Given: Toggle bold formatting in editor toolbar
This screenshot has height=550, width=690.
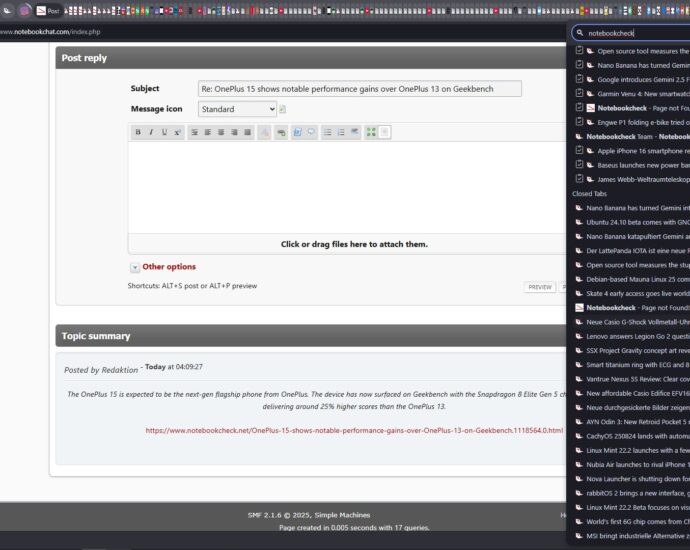Looking at the screenshot, I should click(138, 132).
